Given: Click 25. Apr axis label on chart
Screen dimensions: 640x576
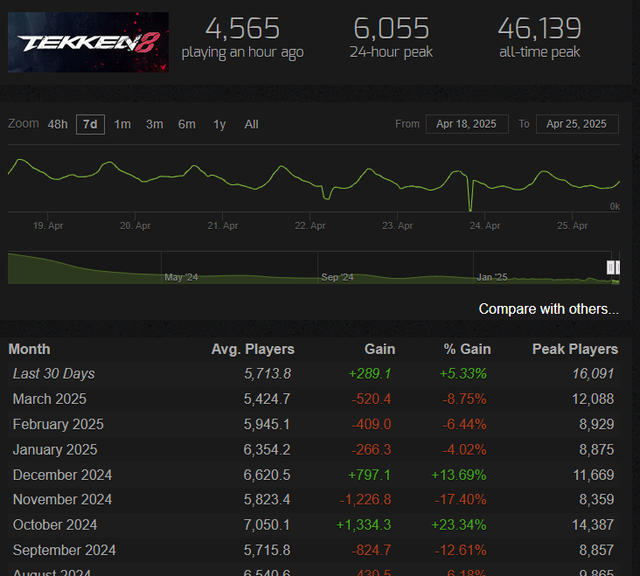Looking at the screenshot, I should point(572,226).
